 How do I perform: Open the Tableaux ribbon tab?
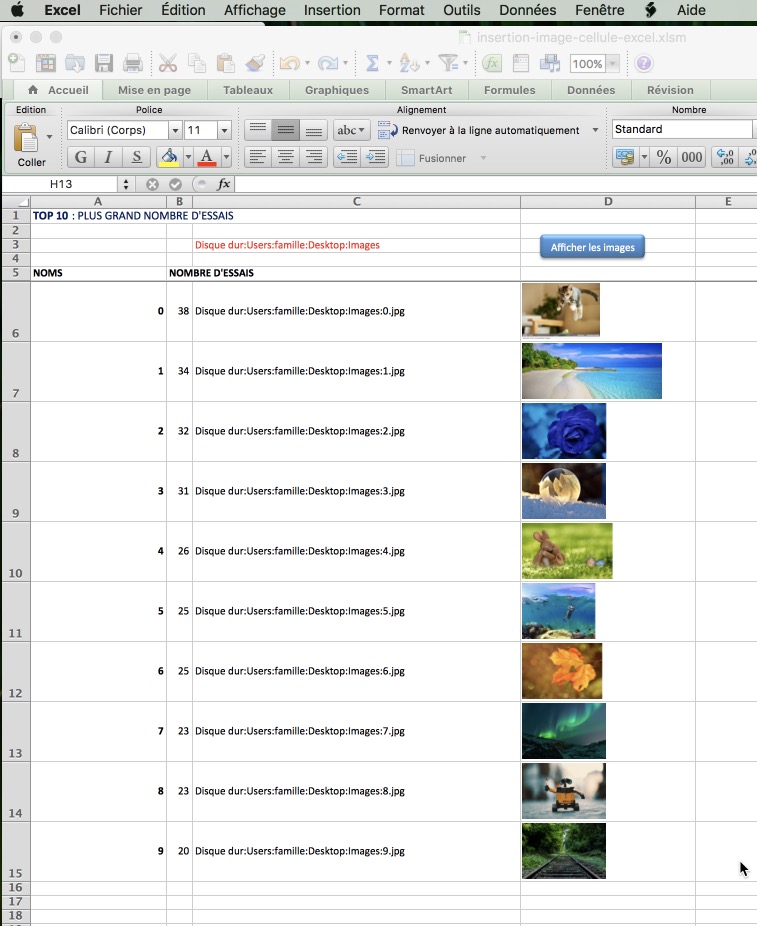pos(248,90)
